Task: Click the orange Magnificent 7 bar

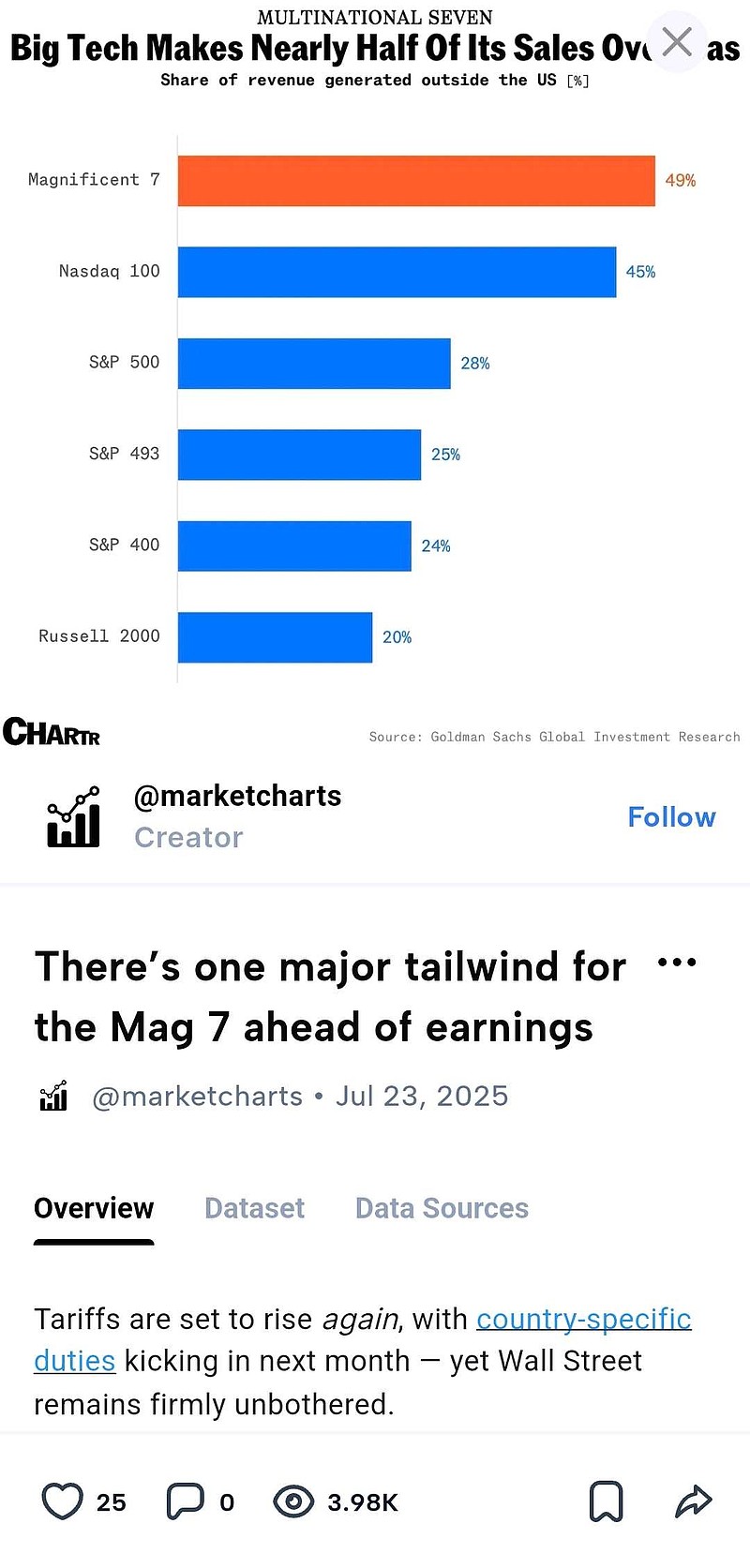Action: click(416, 181)
